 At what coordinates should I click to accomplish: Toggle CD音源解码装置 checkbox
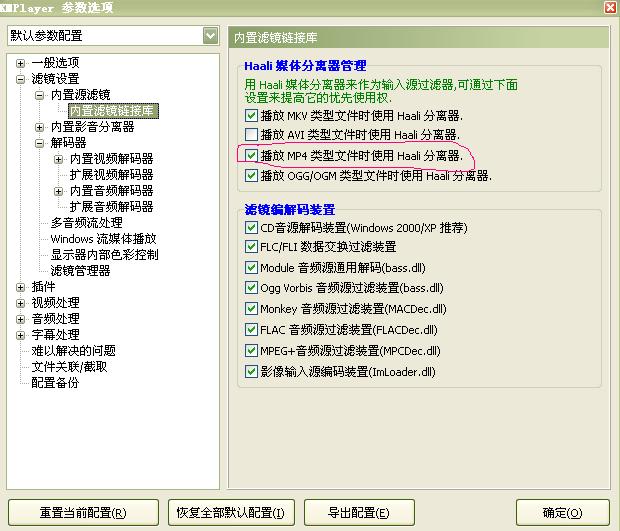coord(251,227)
